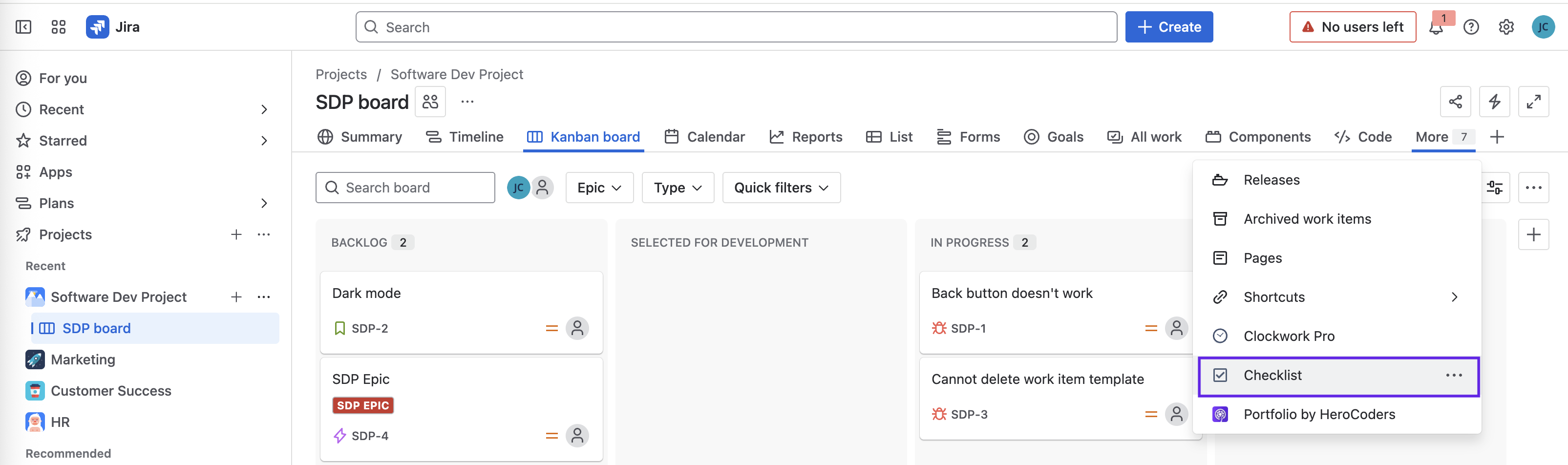Open the view settings sliders icon
Screen dimensions: 1568x465
(1494, 188)
